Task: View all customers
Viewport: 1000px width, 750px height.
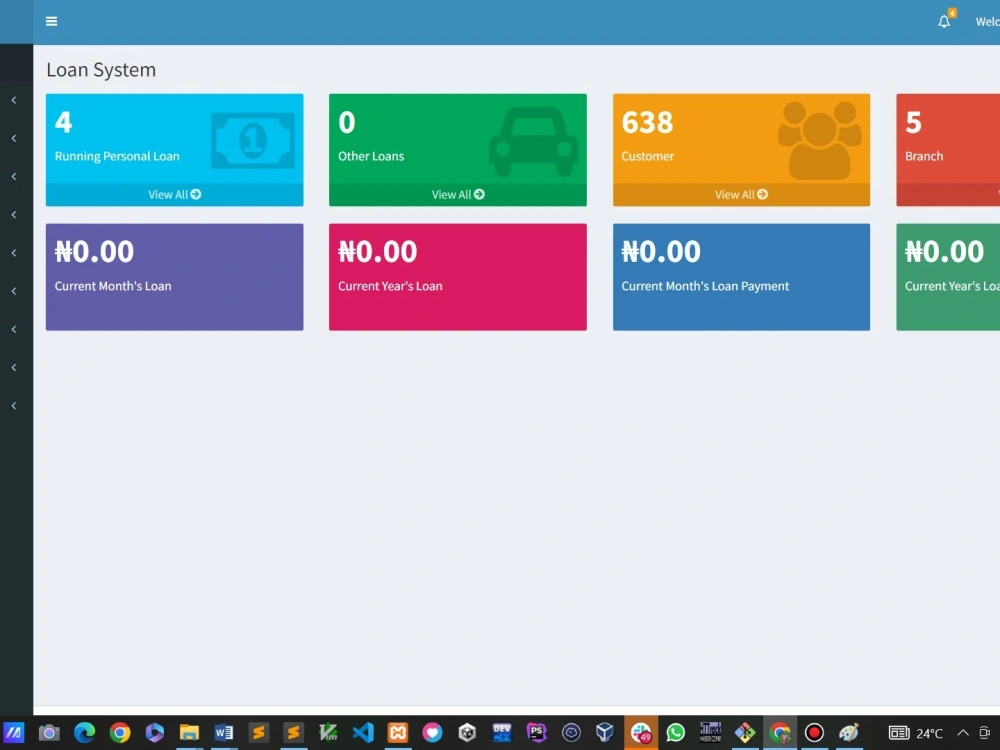Action: (741, 195)
